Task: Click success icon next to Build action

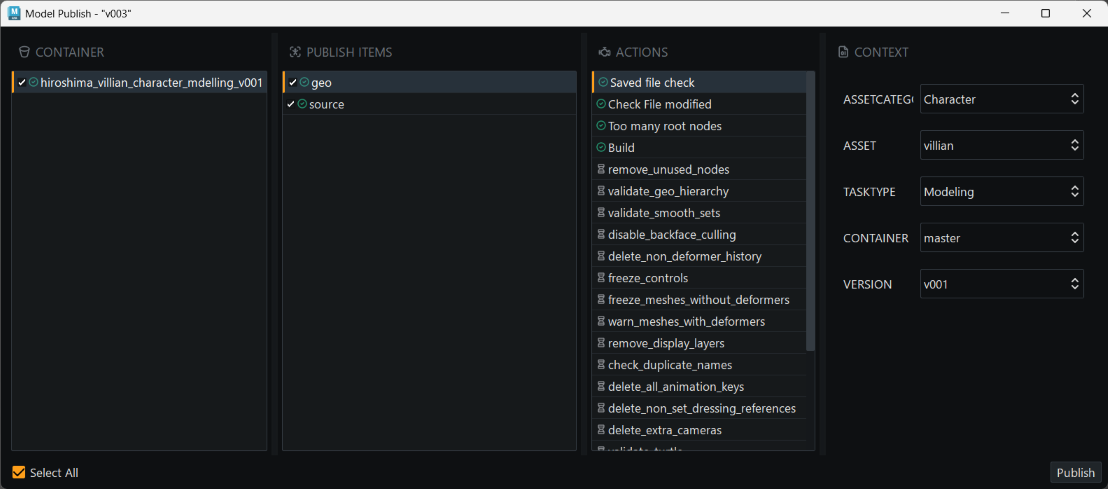Action: (601, 148)
